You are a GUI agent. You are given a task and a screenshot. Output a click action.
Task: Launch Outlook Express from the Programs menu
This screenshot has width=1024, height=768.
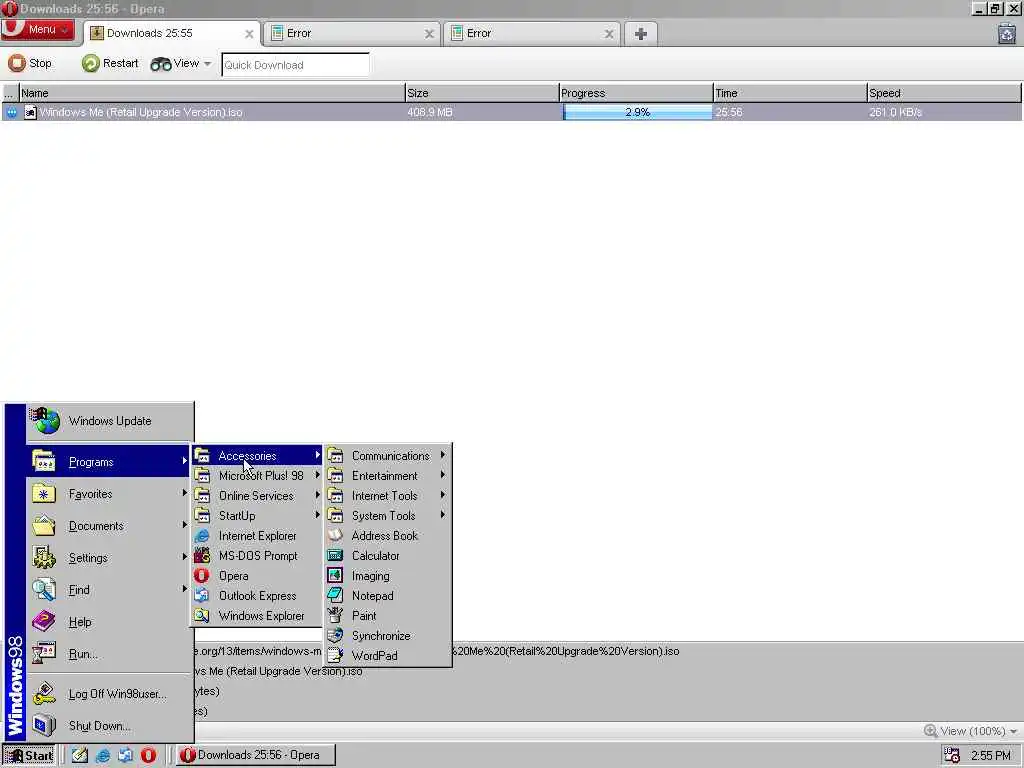coord(257,596)
